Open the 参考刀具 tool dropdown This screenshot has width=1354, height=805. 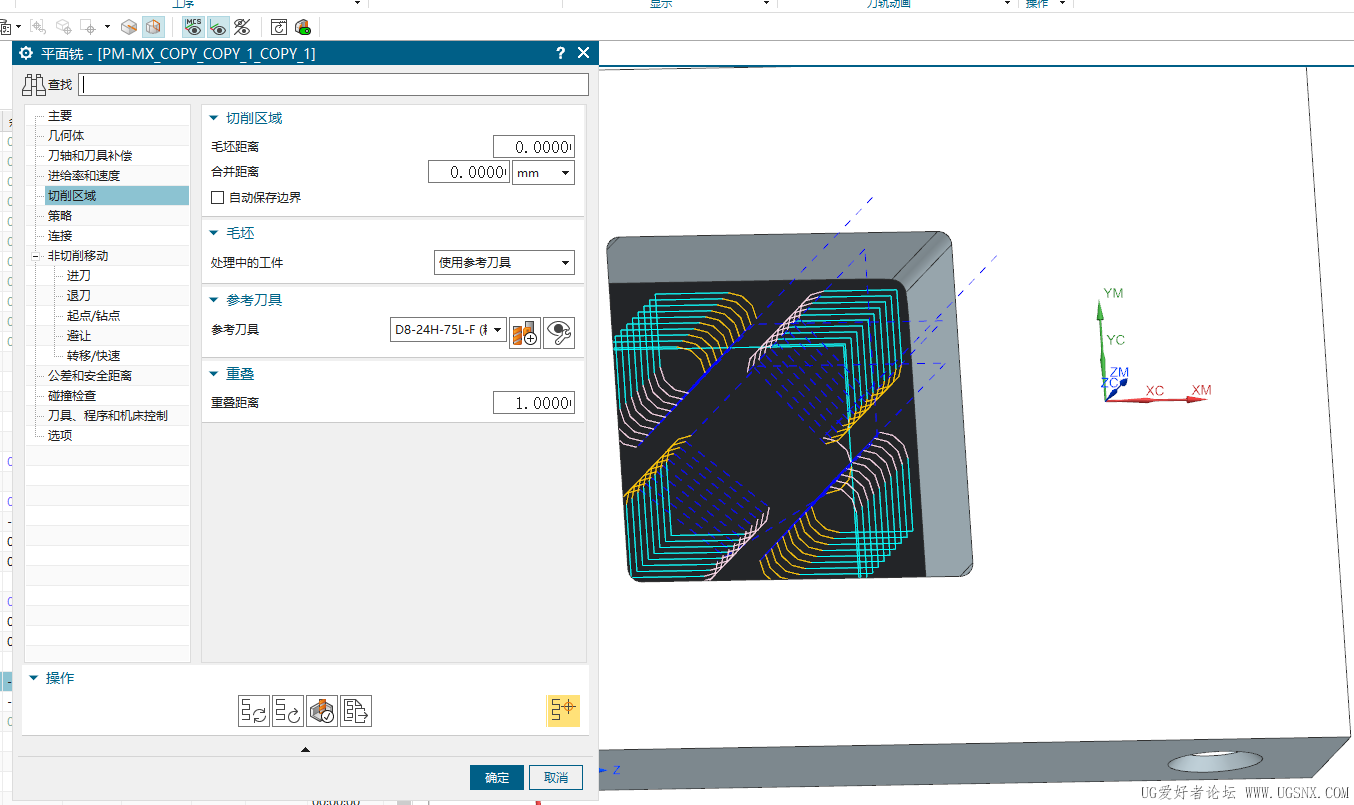click(x=448, y=330)
